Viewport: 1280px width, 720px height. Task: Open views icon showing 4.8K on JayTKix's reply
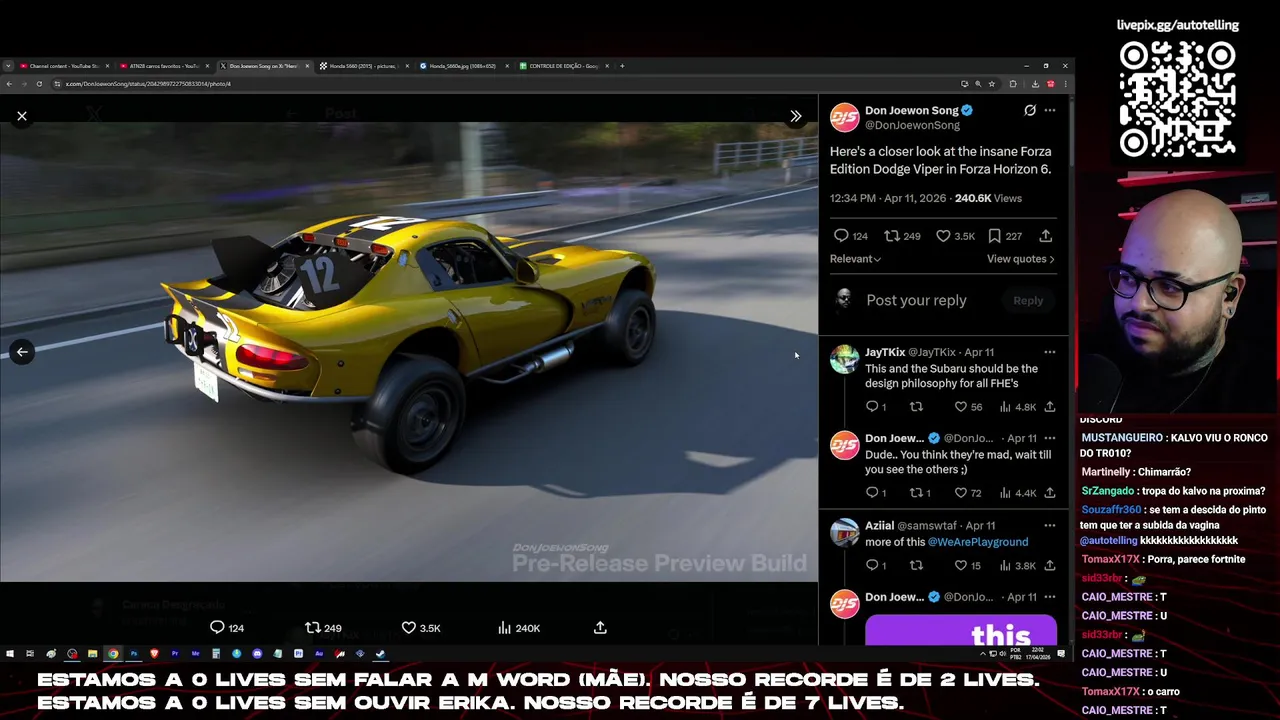pyautogui.click(x=1005, y=407)
